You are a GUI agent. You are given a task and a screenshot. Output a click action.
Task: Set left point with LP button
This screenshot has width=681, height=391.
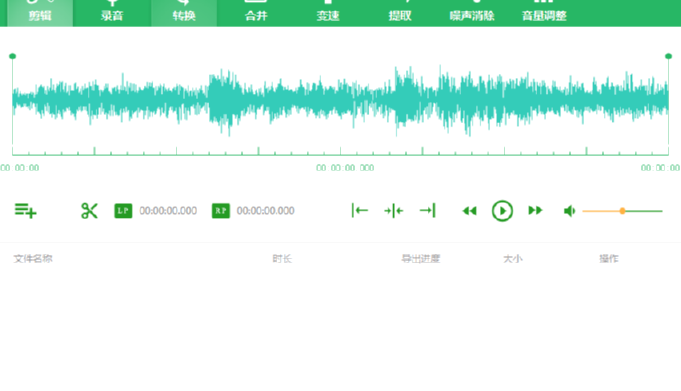point(123,211)
